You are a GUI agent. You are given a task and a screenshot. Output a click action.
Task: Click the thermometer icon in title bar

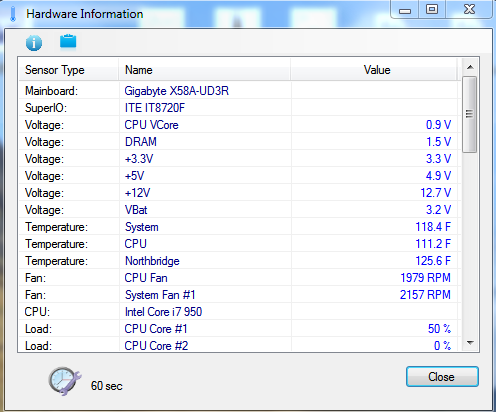[13, 14]
